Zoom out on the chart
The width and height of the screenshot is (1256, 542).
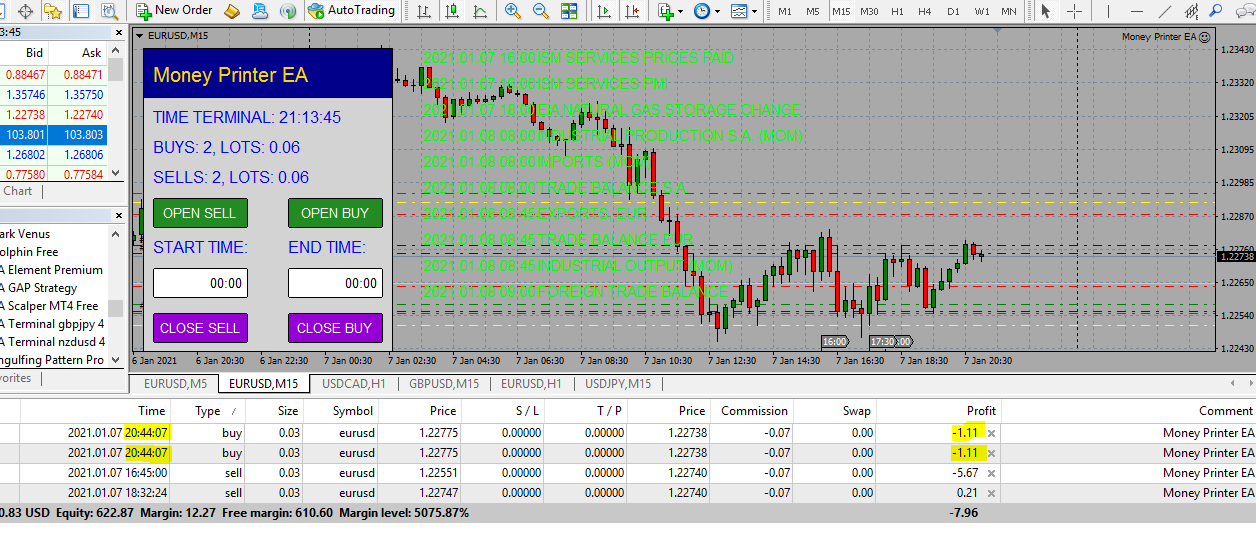pos(541,11)
